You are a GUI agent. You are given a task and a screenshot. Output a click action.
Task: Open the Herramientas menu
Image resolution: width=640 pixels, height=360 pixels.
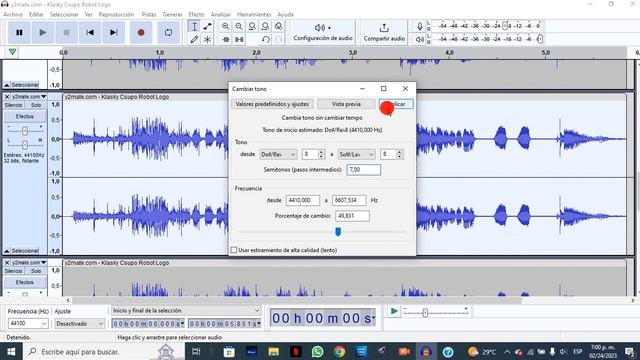[254, 14]
